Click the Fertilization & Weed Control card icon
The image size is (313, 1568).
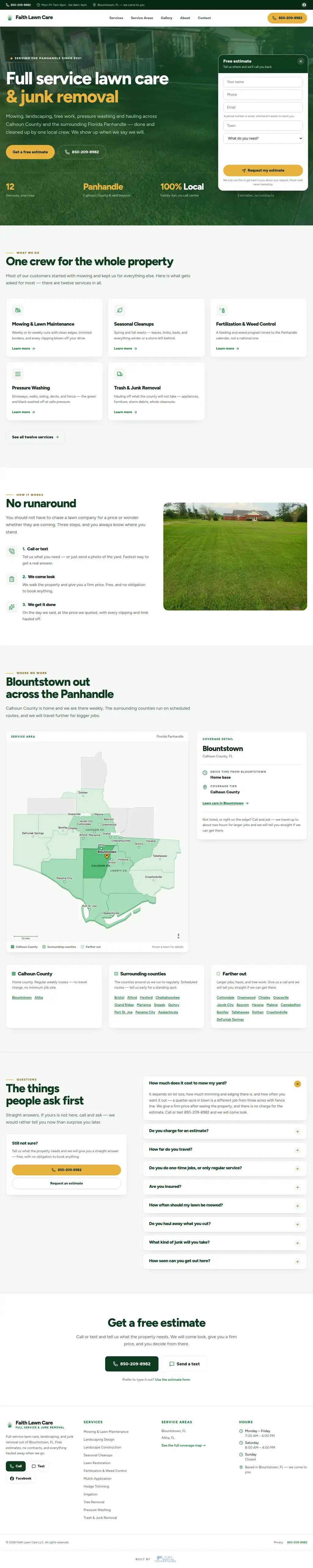222,310
